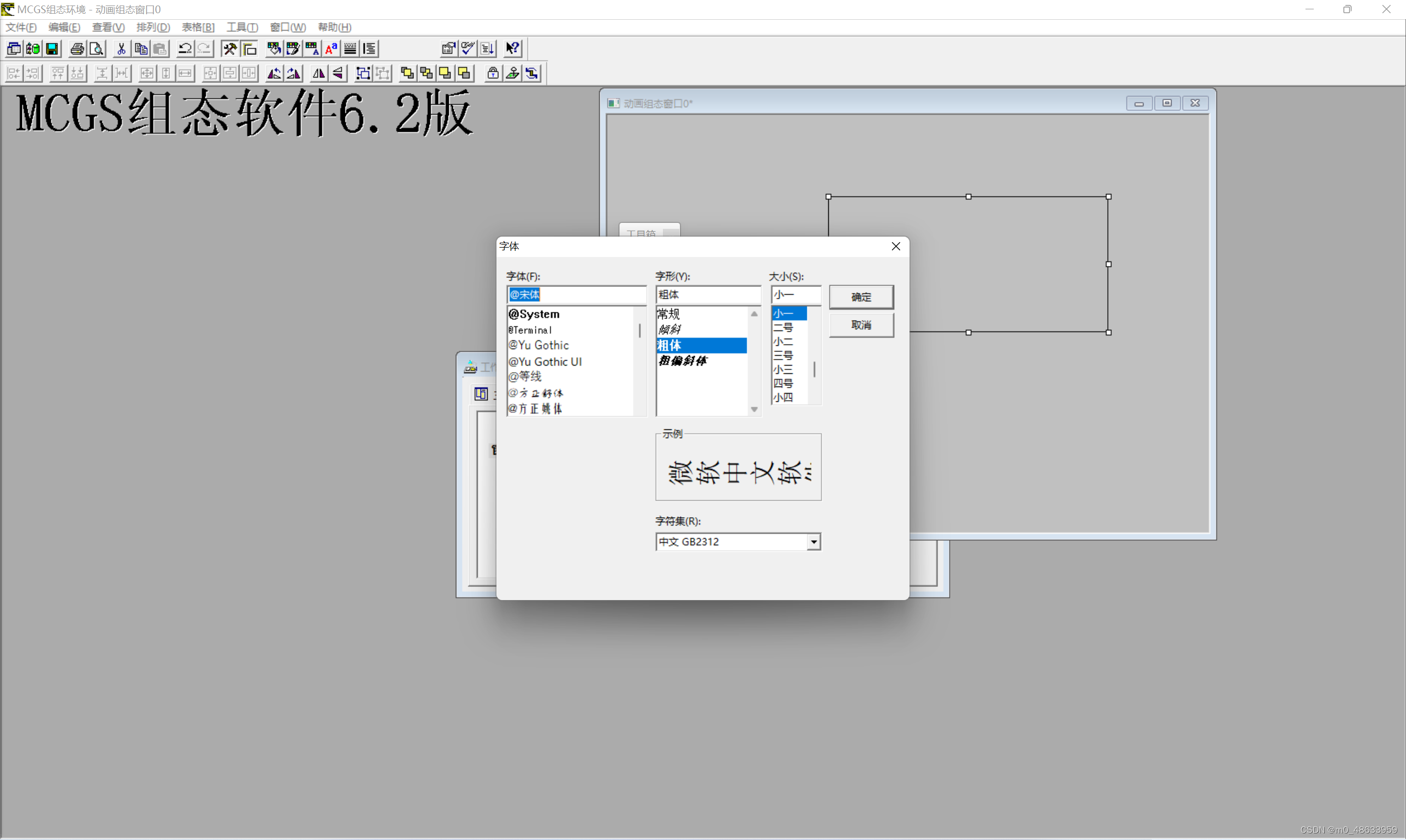The height and width of the screenshot is (840, 1406).
Task: Click the Cut (scissors) toolbar icon
Action: (x=121, y=49)
